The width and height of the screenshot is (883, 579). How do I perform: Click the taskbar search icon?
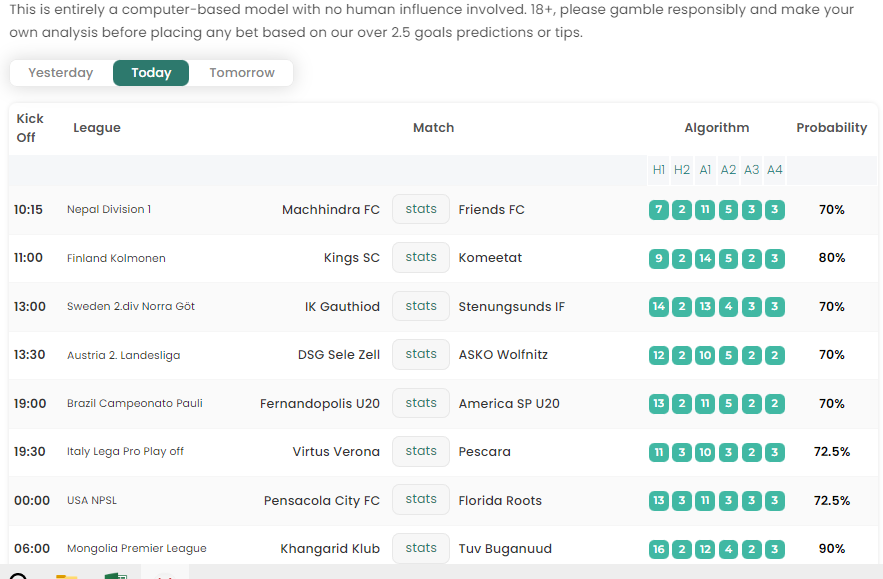(18, 575)
